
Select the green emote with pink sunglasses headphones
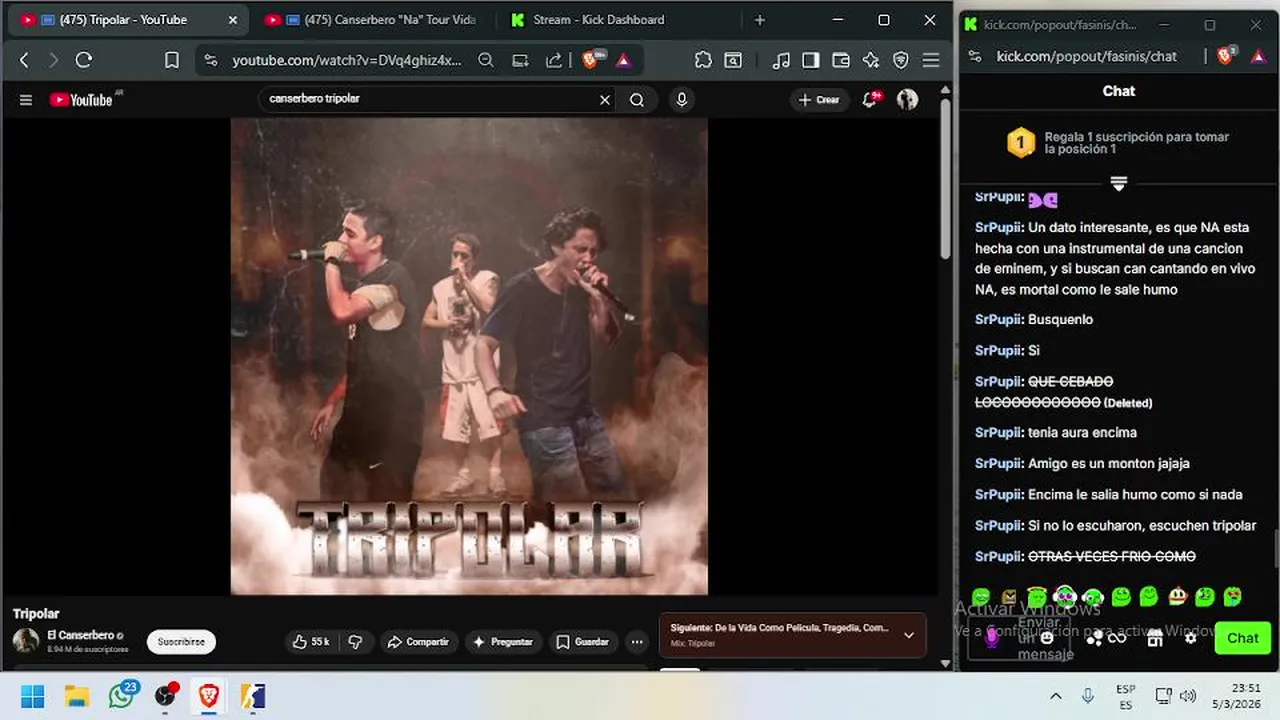click(1064, 597)
